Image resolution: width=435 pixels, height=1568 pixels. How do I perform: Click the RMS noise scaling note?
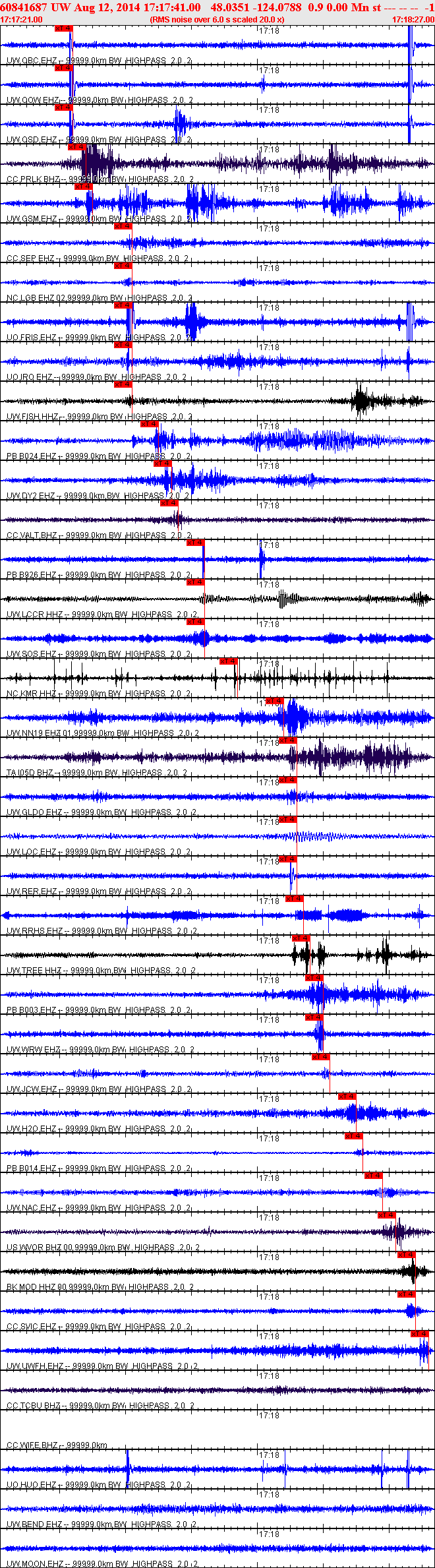click(x=217, y=20)
